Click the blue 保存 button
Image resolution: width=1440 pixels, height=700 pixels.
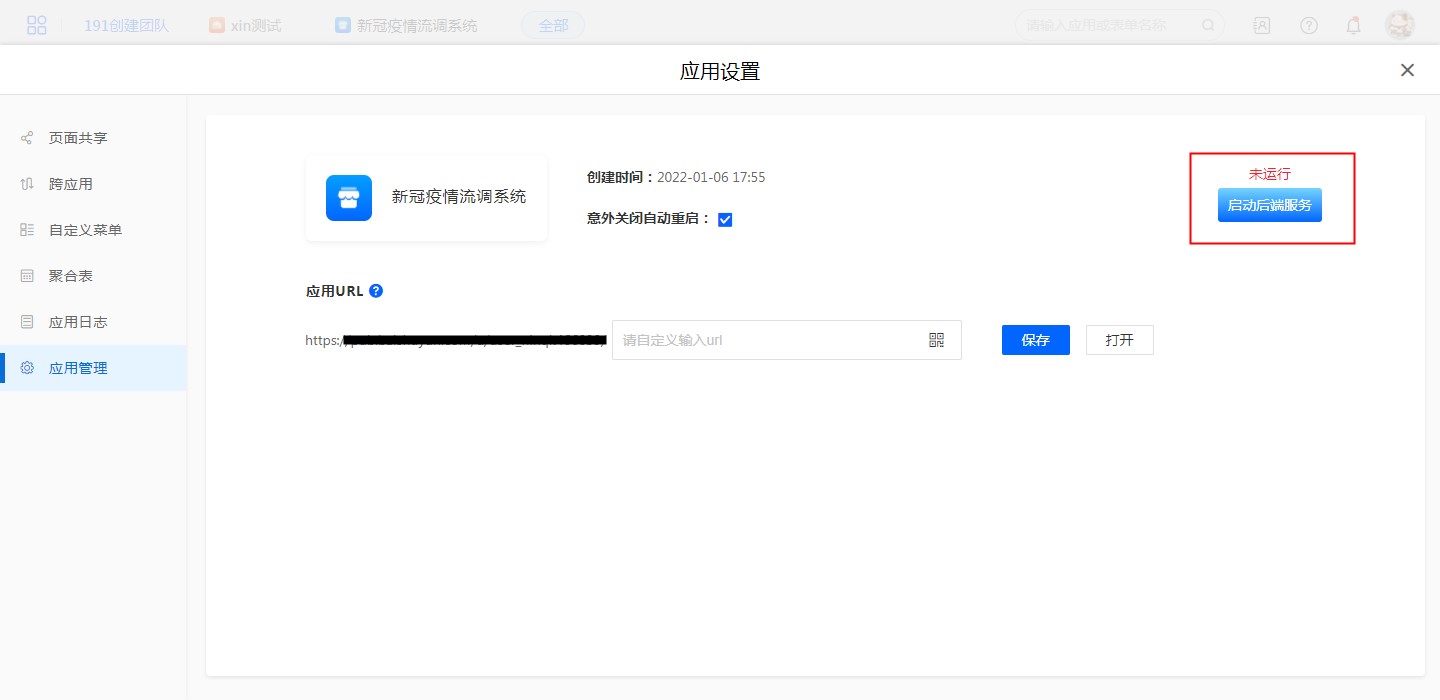(x=1035, y=340)
